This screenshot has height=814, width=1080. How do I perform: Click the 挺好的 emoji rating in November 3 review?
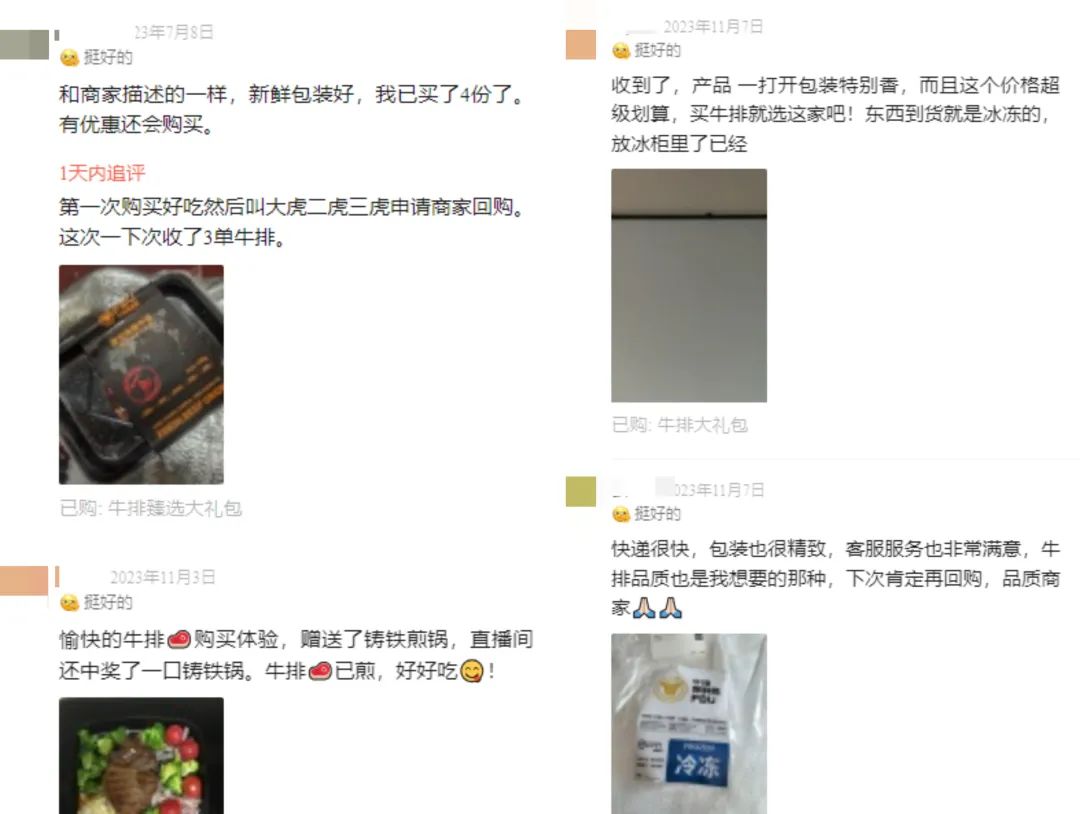[96, 603]
